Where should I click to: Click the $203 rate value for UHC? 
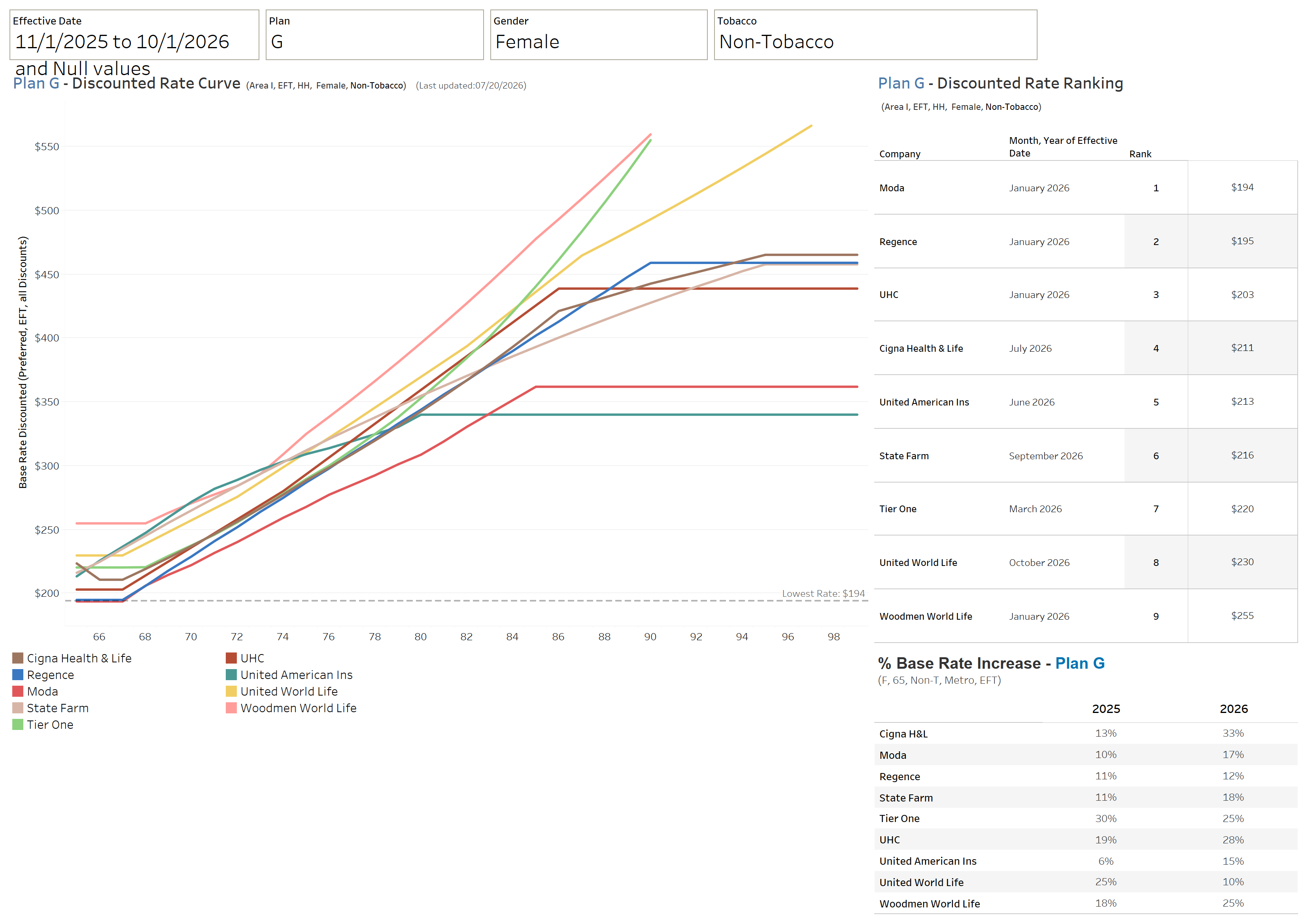coord(1242,294)
